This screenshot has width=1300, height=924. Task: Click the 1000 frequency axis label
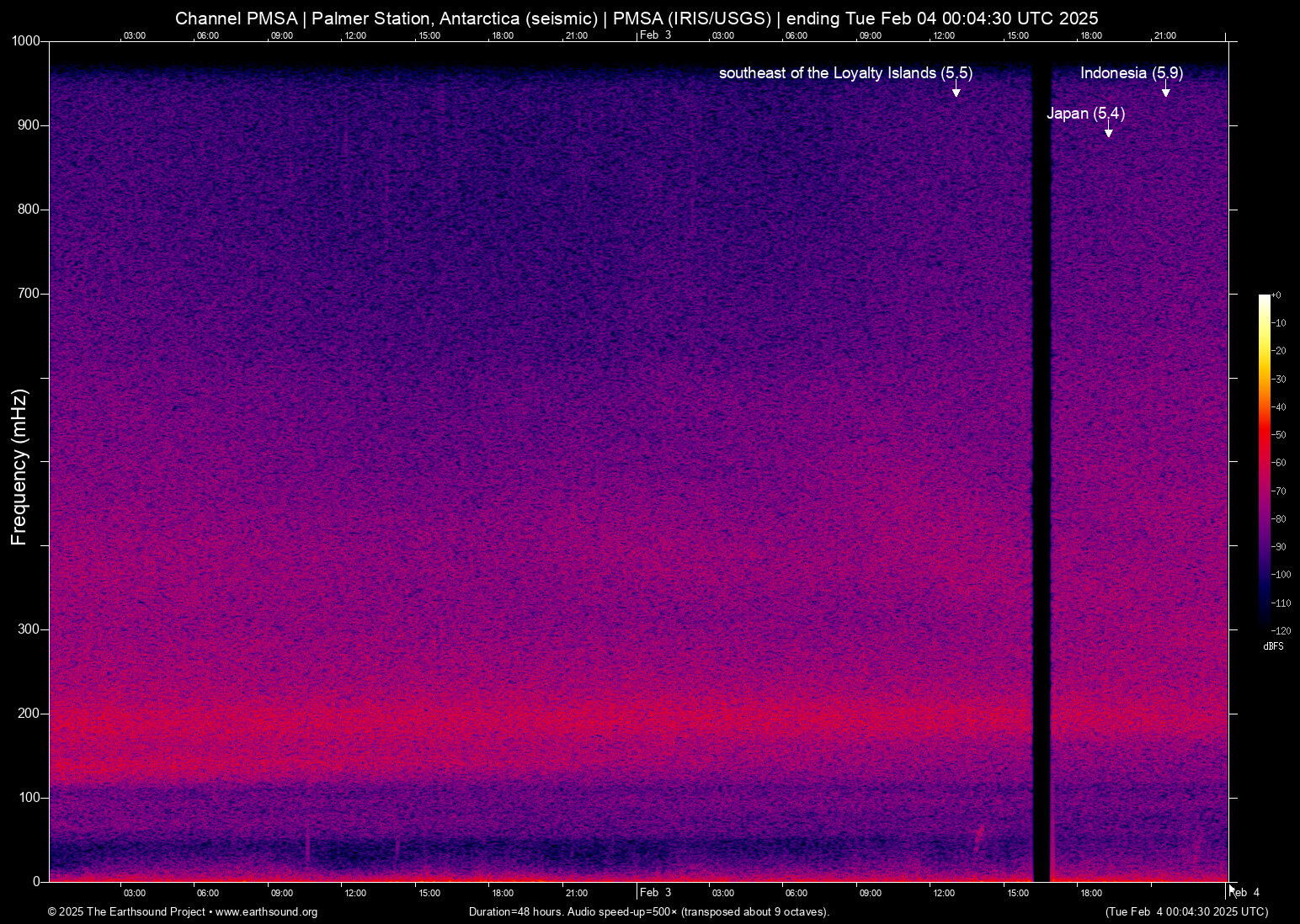tap(25, 41)
